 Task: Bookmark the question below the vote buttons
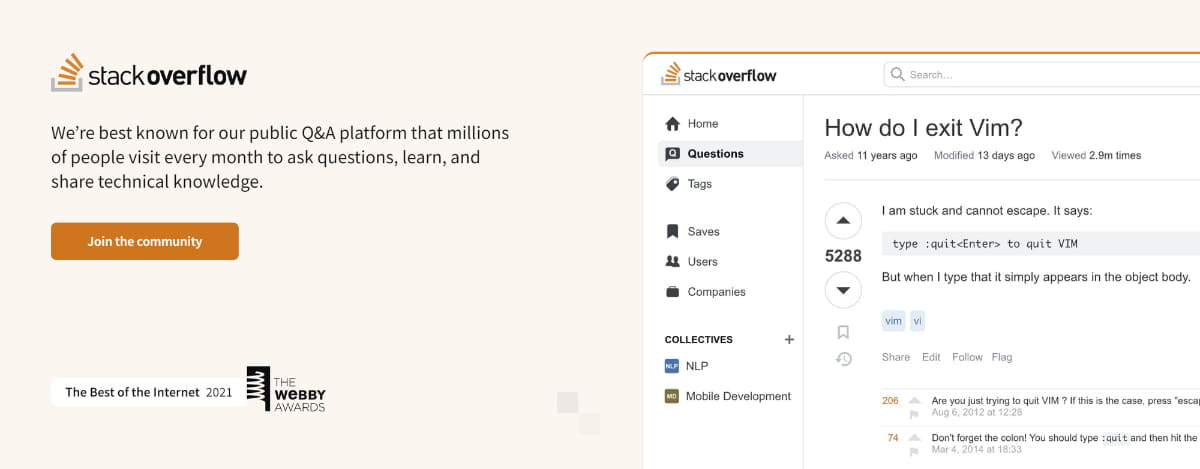[x=843, y=332]
